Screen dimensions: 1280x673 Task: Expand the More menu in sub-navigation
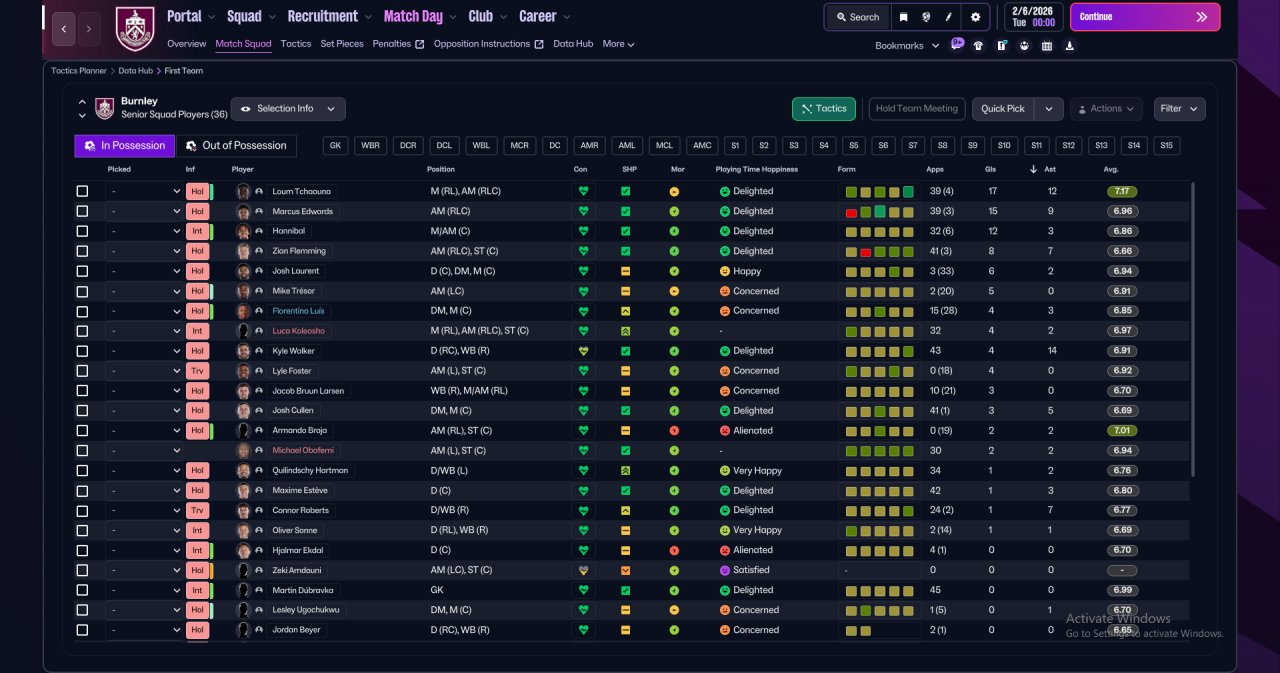[618, 44]
